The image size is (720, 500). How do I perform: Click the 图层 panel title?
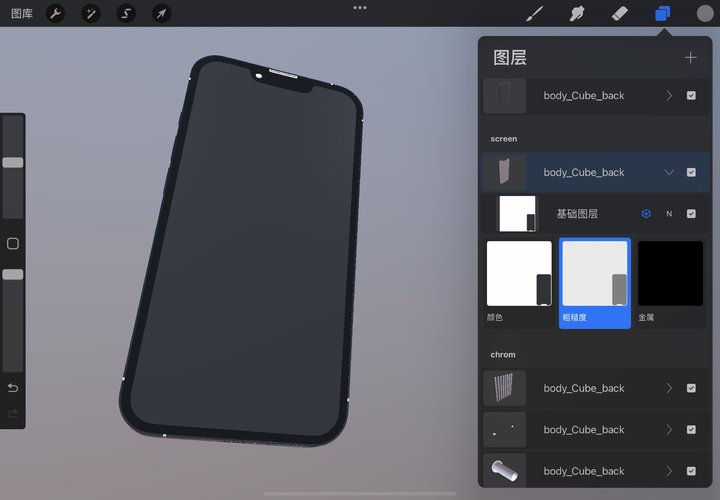[x=510, y=58]
